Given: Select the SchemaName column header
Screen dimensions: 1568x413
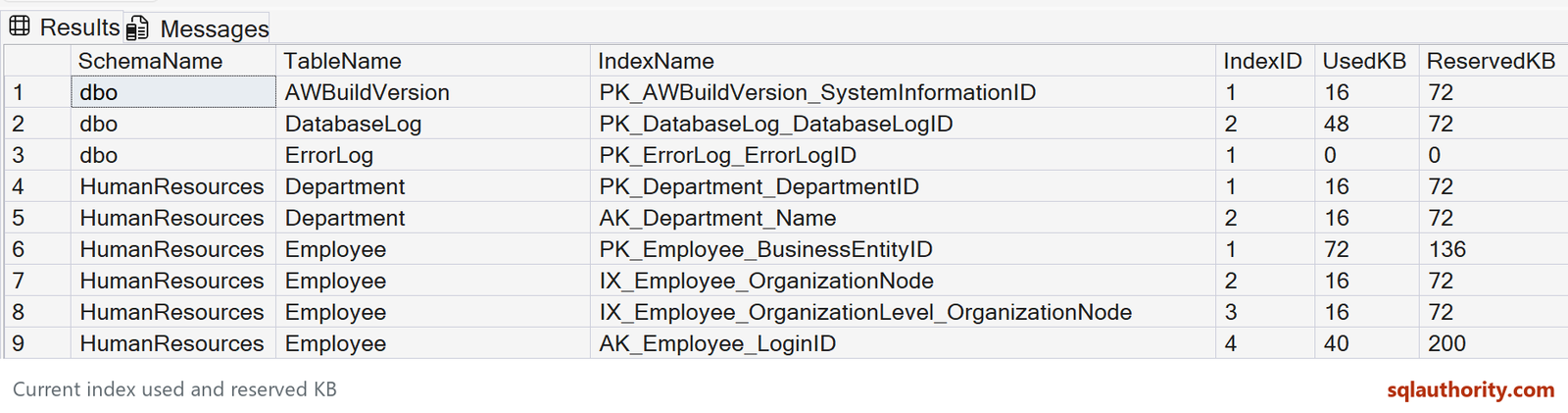Looking at the screenshot, I should point(173,61).
